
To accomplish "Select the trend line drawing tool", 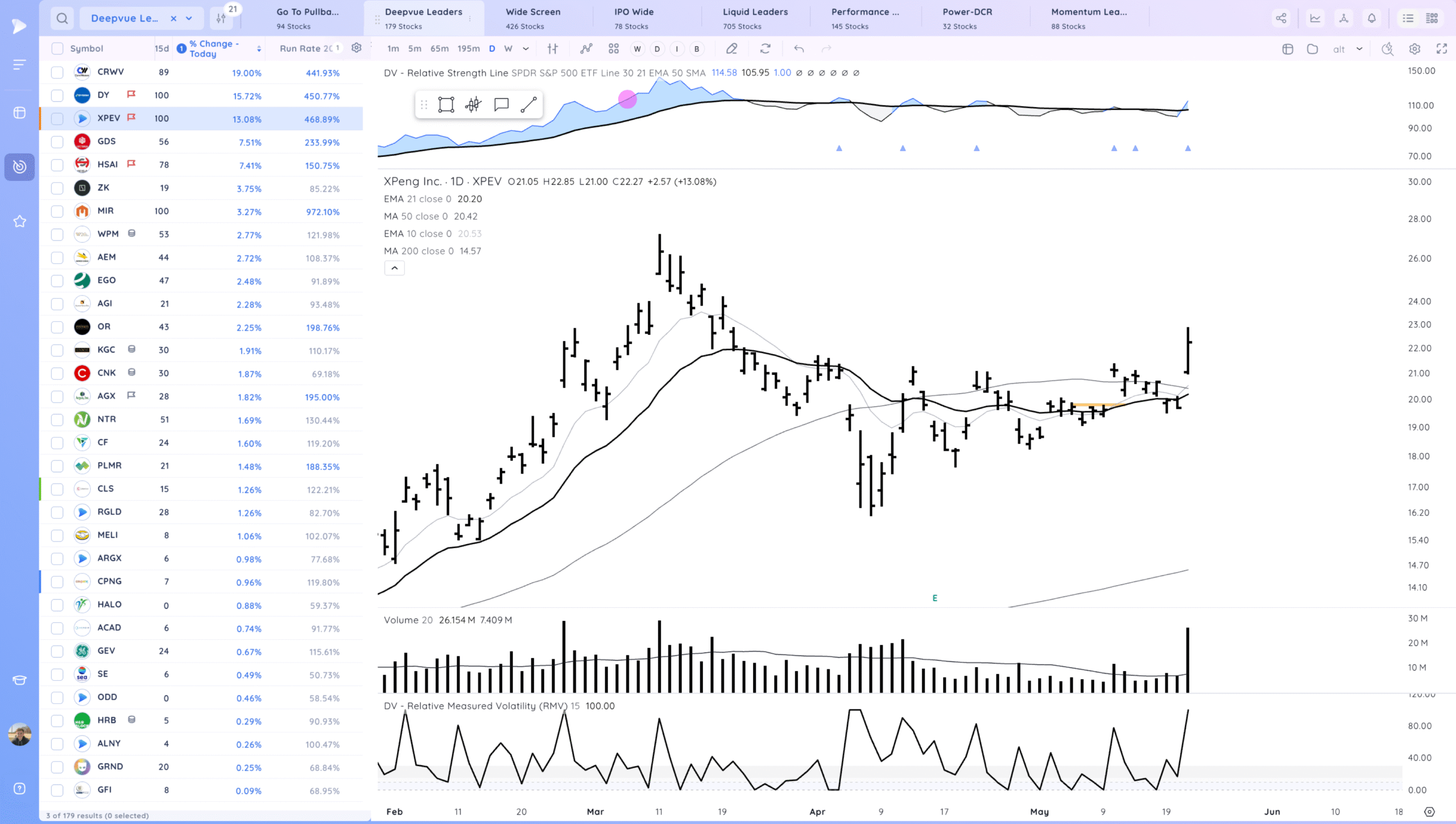I will pos(528,105).
